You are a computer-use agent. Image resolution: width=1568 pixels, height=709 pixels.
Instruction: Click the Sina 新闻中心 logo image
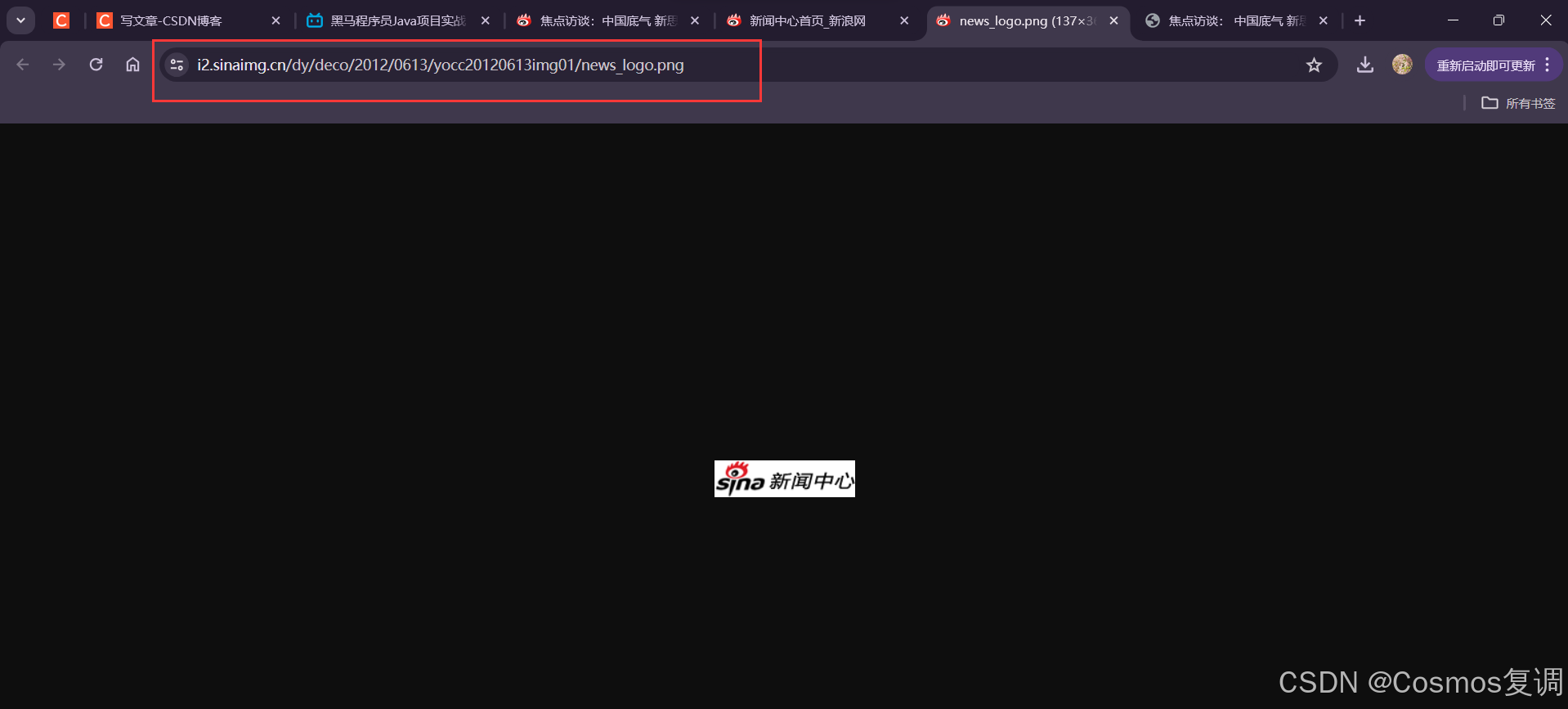[x=785, y=478]
